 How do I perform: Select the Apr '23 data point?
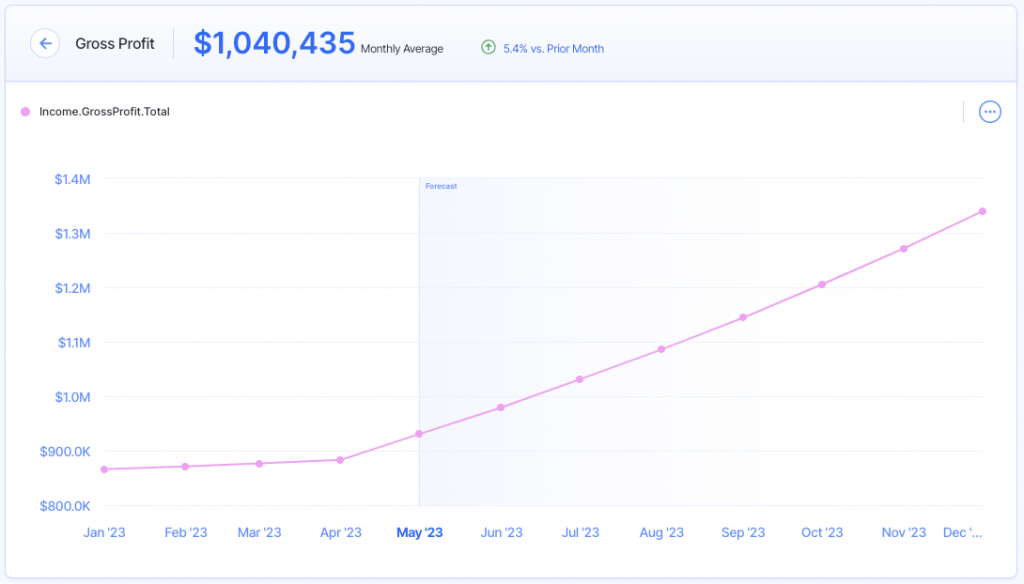(x=340, y=460)
